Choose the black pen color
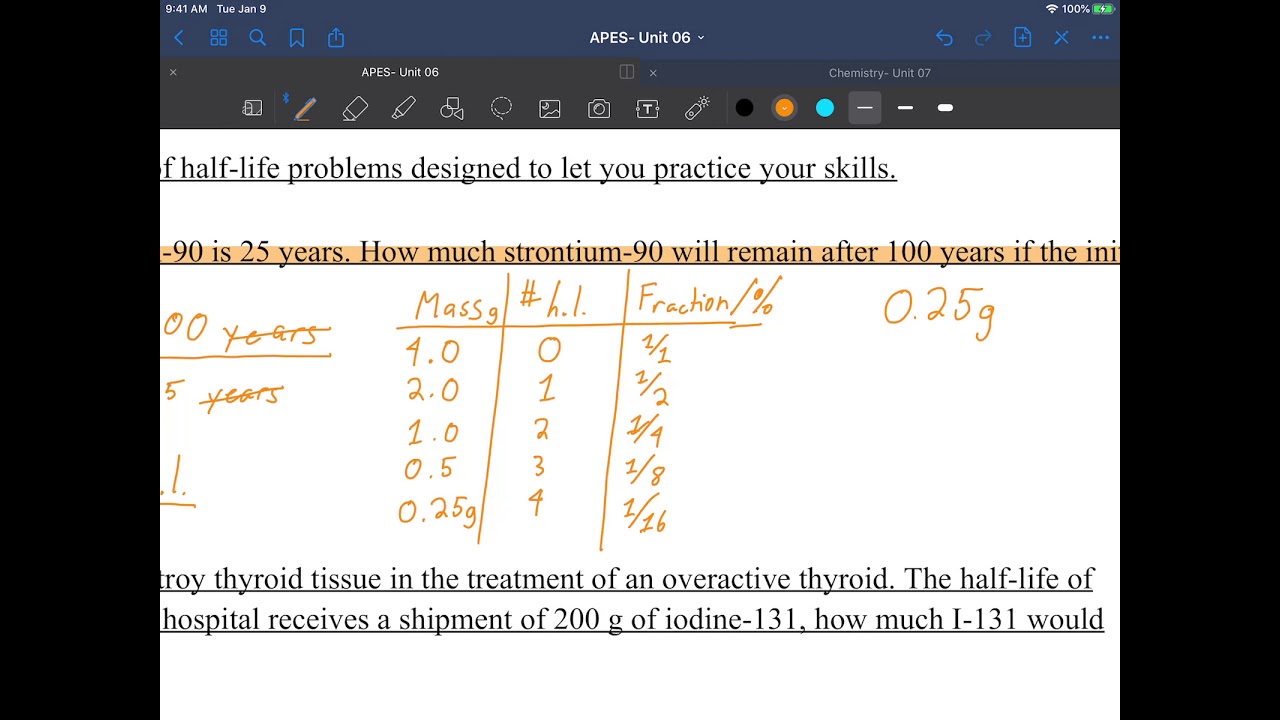This screenshot has width=1280, height=720. point(744,108)
